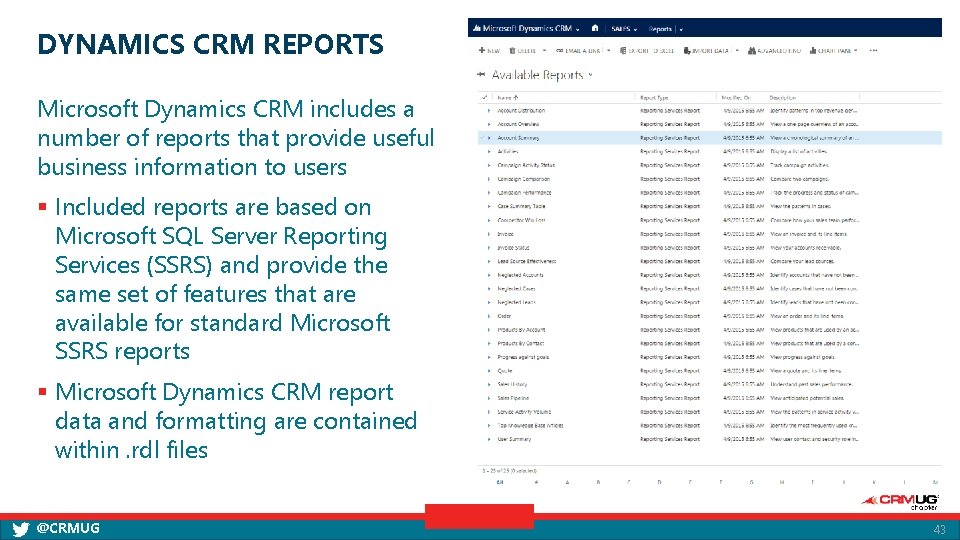Image resolution: width=960 pixels, height=540 pixels.
Task: Click the Advanced Find binoculars icon
Action: point(752,51)
